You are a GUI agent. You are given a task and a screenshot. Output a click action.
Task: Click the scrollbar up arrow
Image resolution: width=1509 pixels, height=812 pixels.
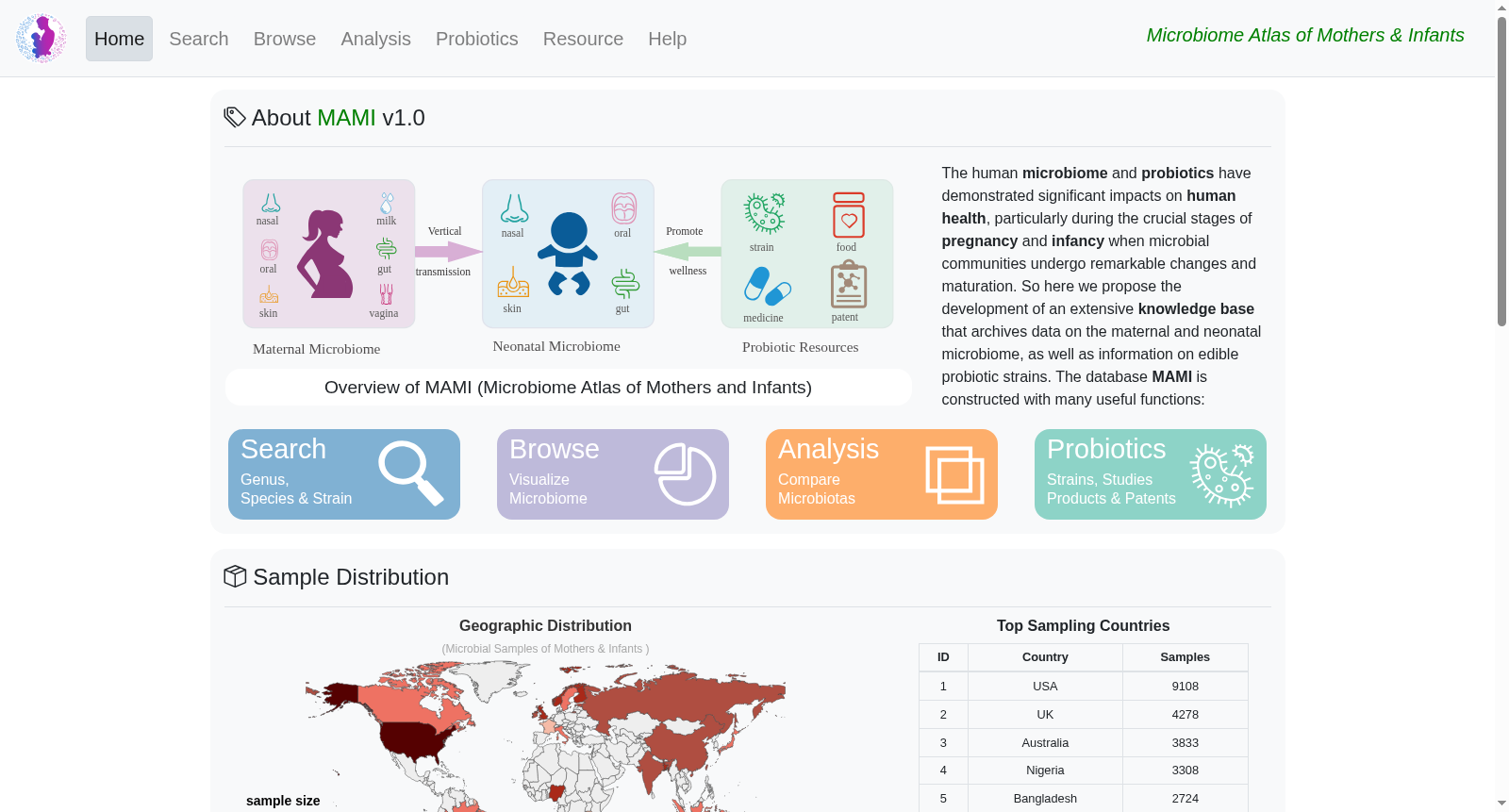(1501, 8)
